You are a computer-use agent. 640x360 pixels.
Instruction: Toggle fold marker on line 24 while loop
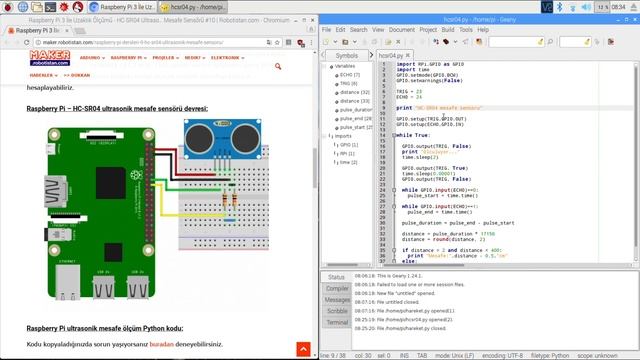point(394,190)
